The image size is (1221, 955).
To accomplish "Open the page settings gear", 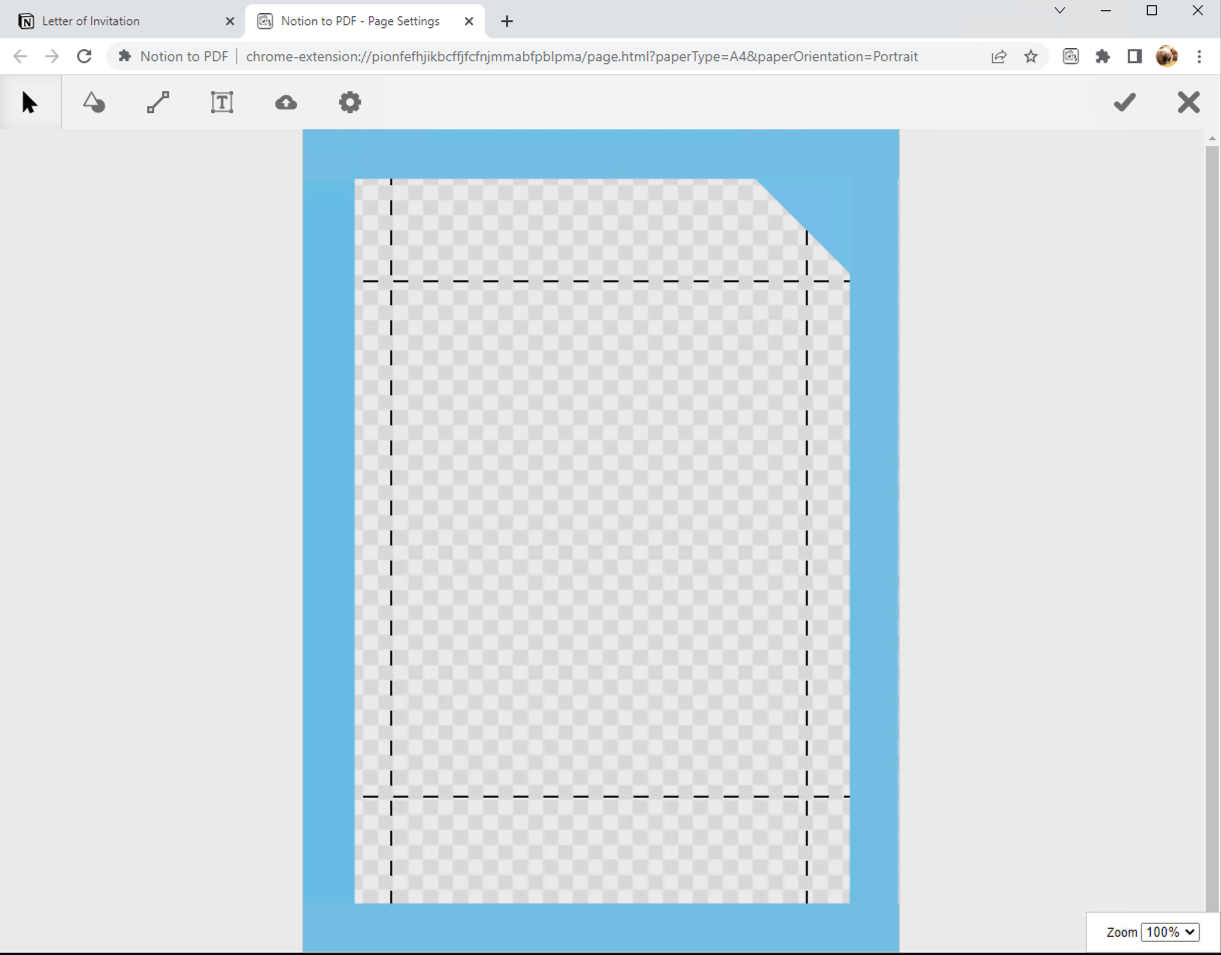I will pos(350,101).
